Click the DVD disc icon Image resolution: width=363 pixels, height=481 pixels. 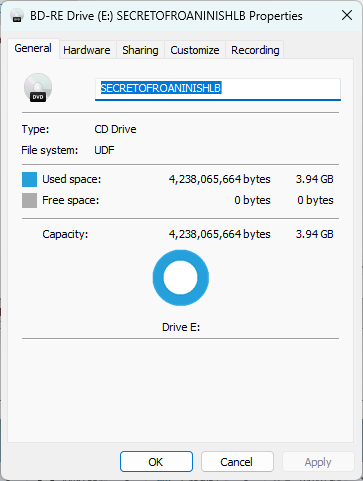38,88
